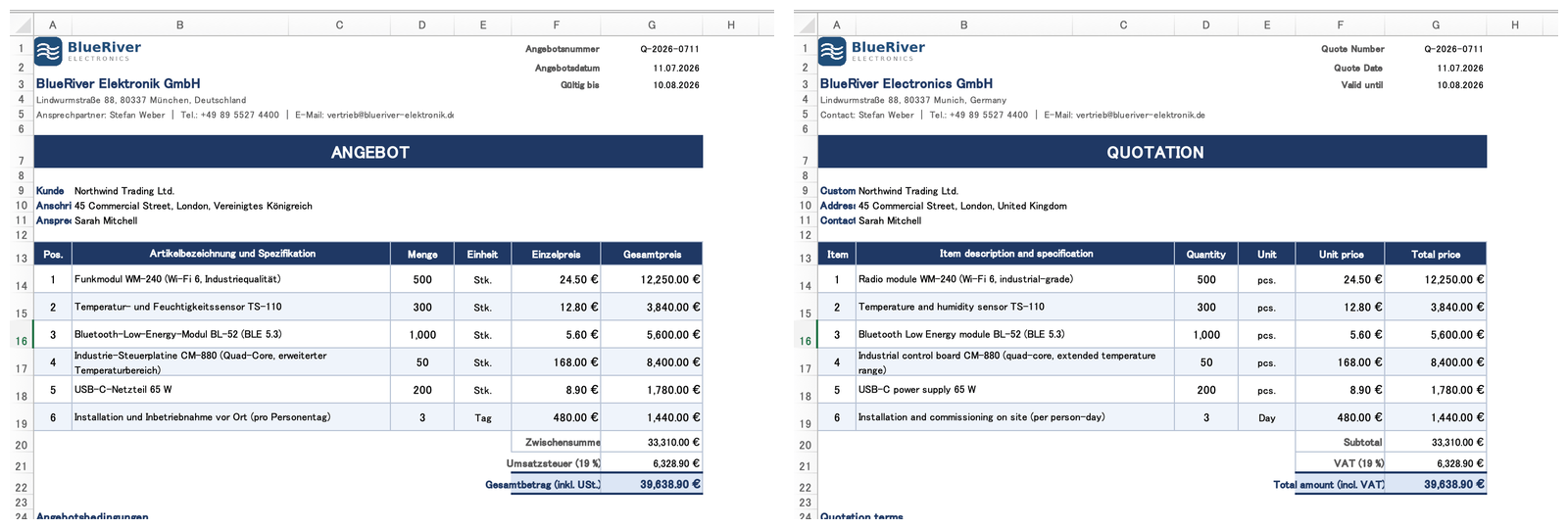The width and height of the screenshot is (1568, 529).
Task: Select column B header in the German sheet
Action: (x=180, y=24)
